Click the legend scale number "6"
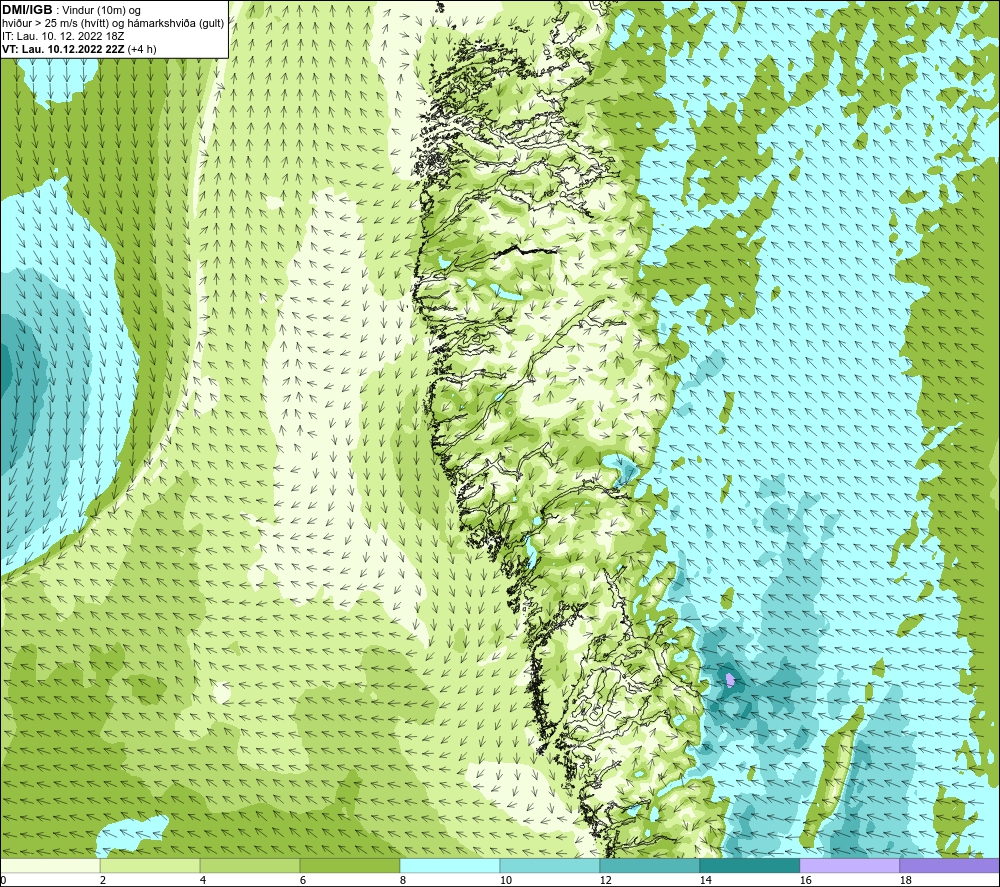Viewport: 1000px width, 887px height. tap(303, 880)
